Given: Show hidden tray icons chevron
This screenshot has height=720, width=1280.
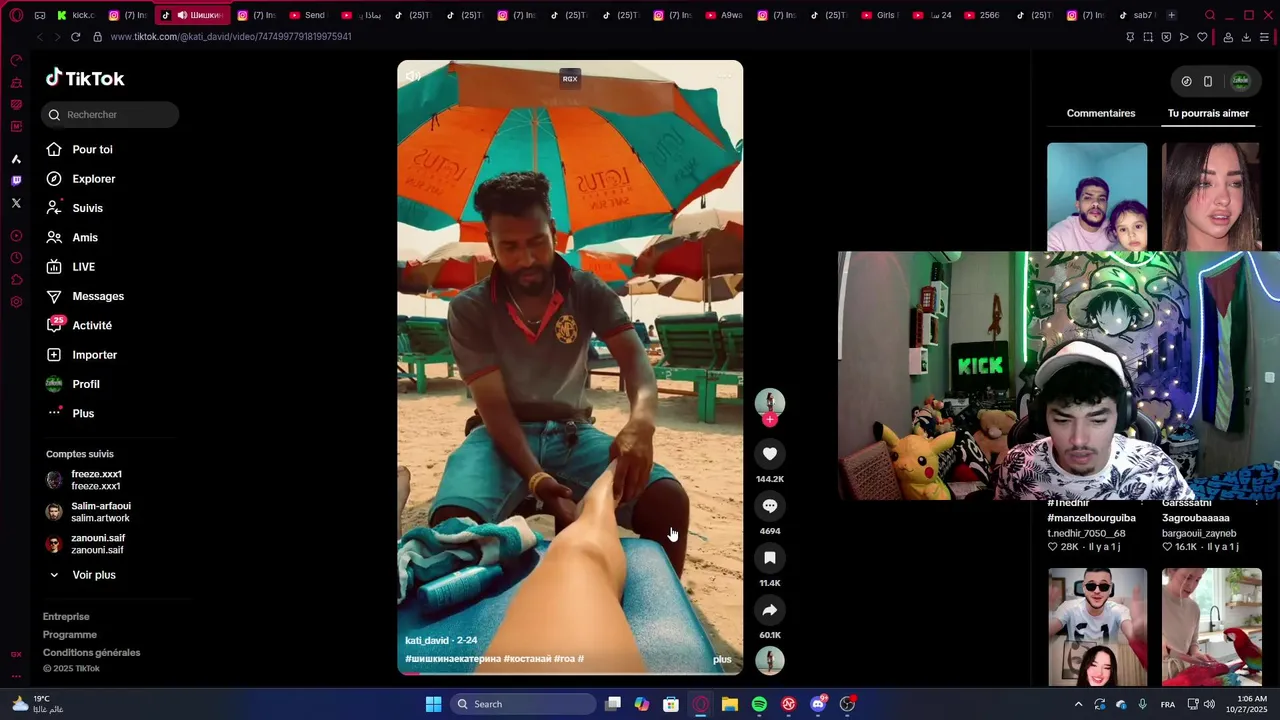Looking at the screenshot, I should coord(1078,704).
